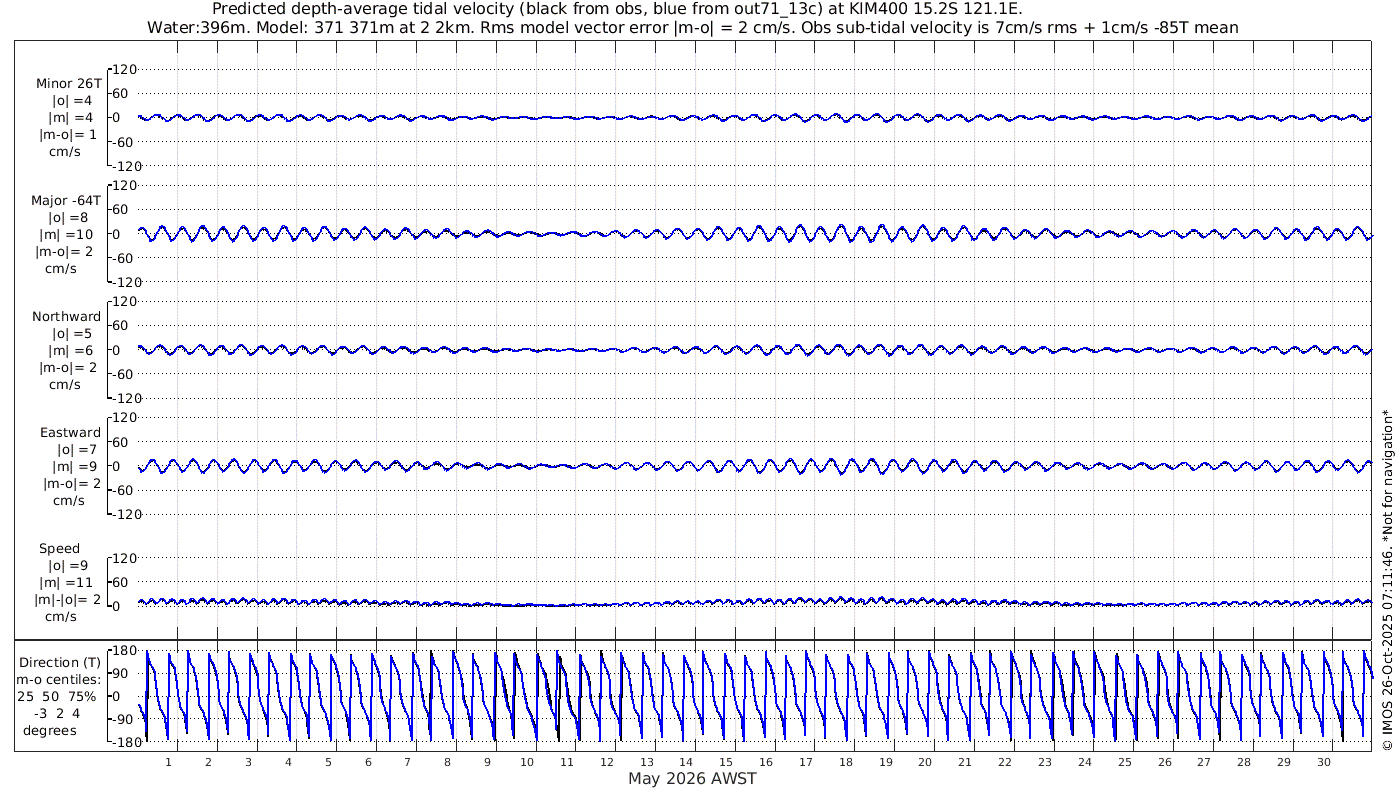Click the '25 50 75%' centile header

[56, 696]
